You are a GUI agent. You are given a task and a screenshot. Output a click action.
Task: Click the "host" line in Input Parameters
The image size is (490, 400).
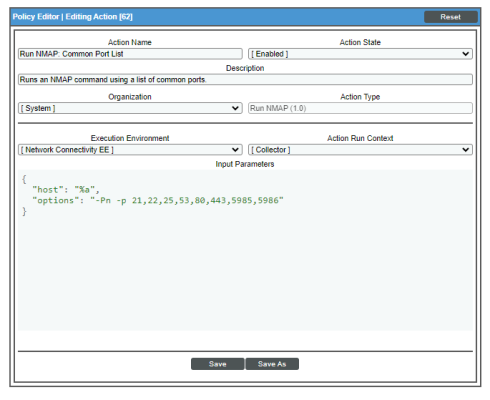(66, 190)
